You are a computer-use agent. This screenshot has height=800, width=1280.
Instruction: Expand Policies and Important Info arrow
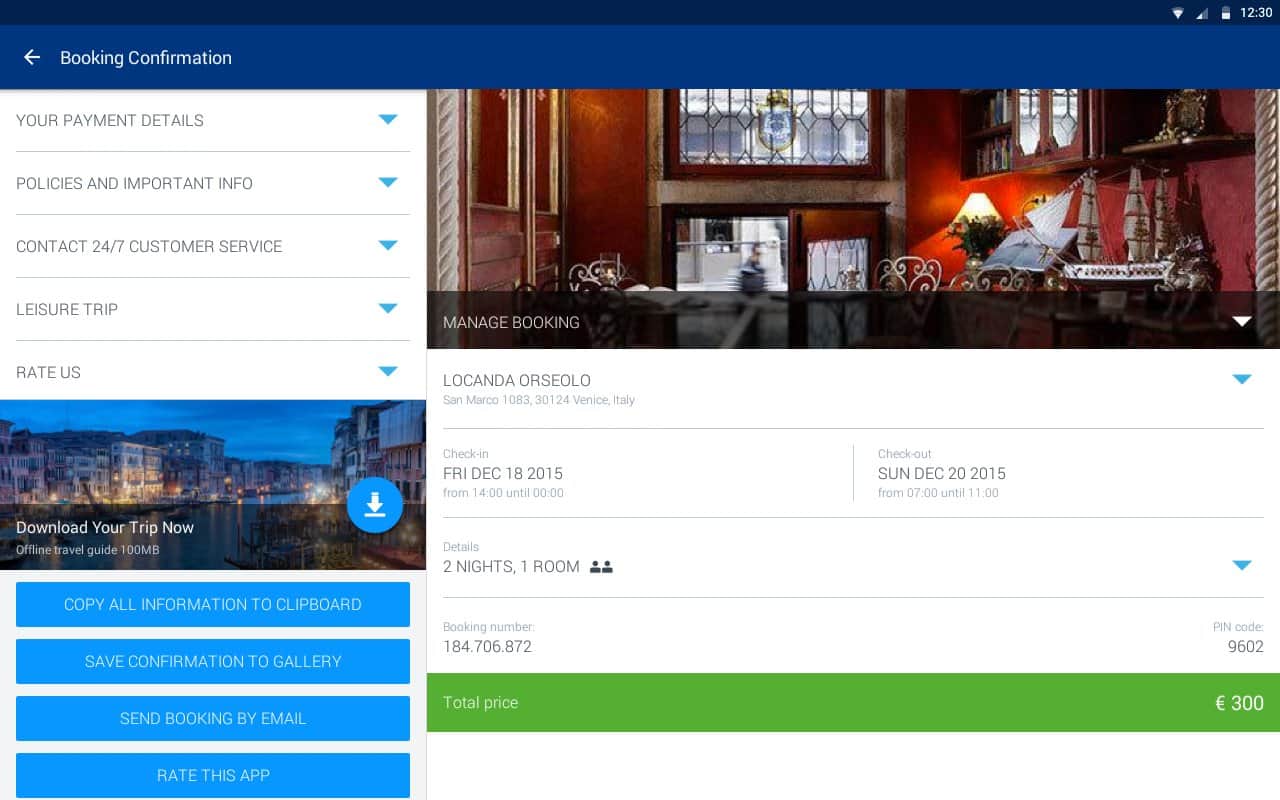pos(388,183)
